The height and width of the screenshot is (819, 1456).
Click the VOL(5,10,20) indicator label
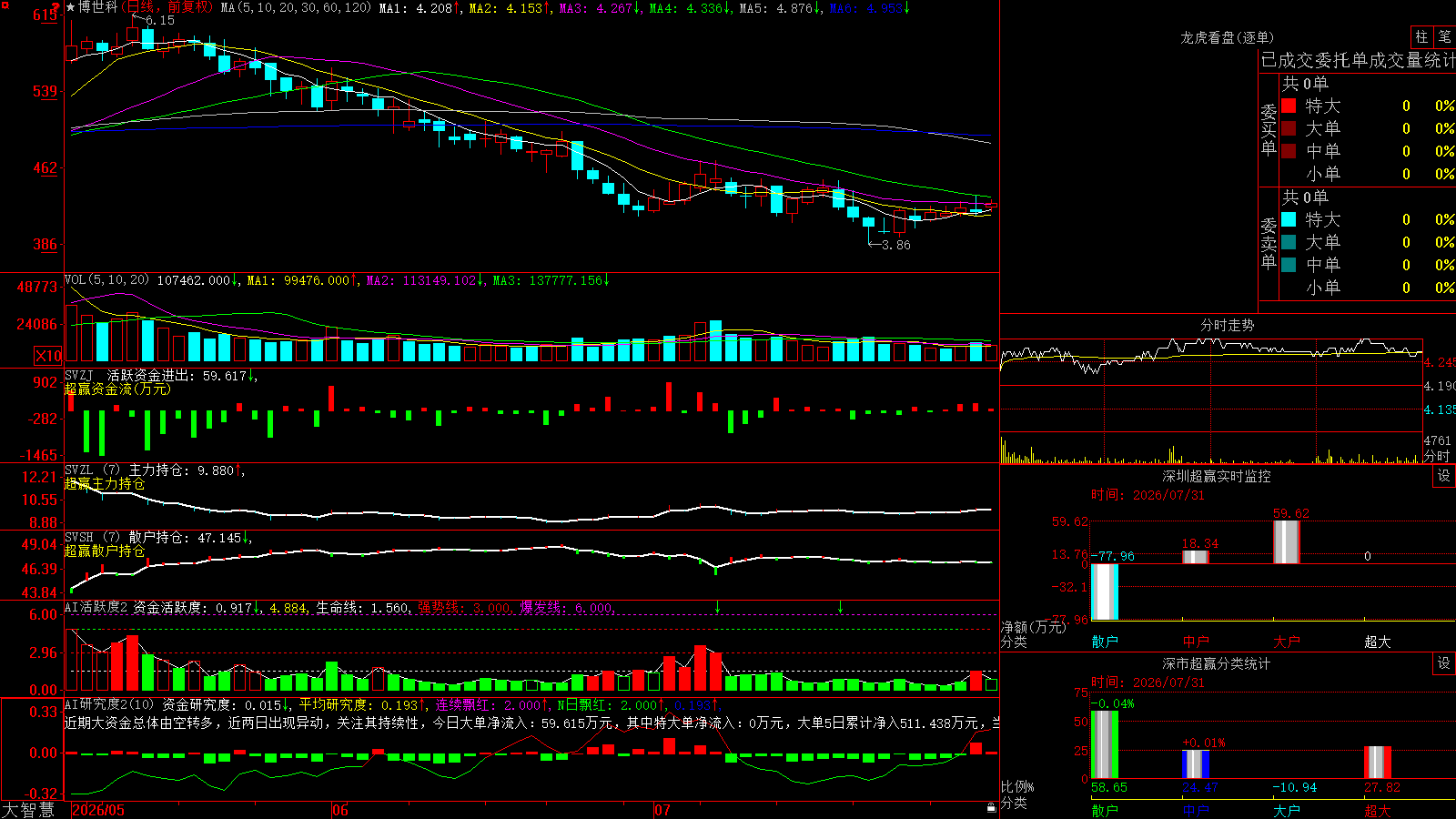click(x=106, y=280)
